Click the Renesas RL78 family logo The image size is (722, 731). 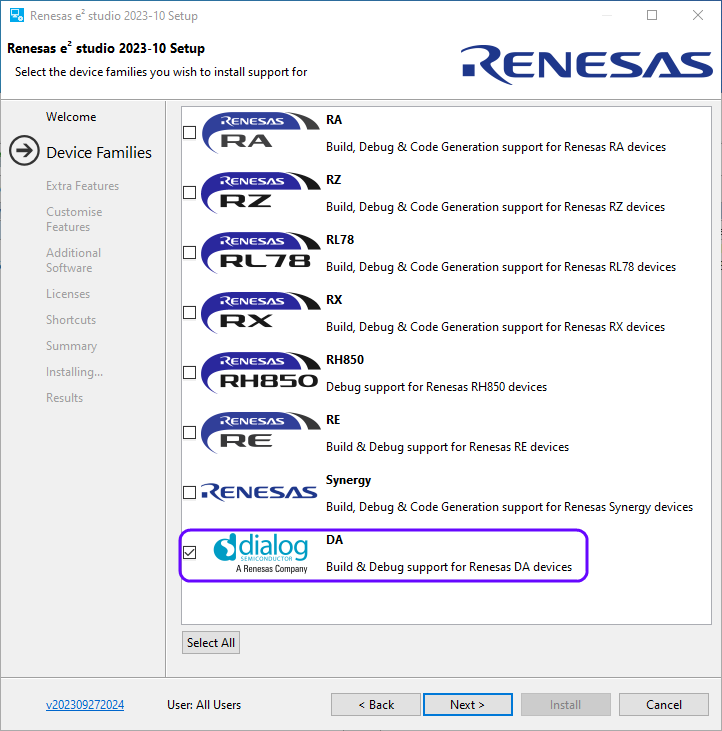pos(259,253)
